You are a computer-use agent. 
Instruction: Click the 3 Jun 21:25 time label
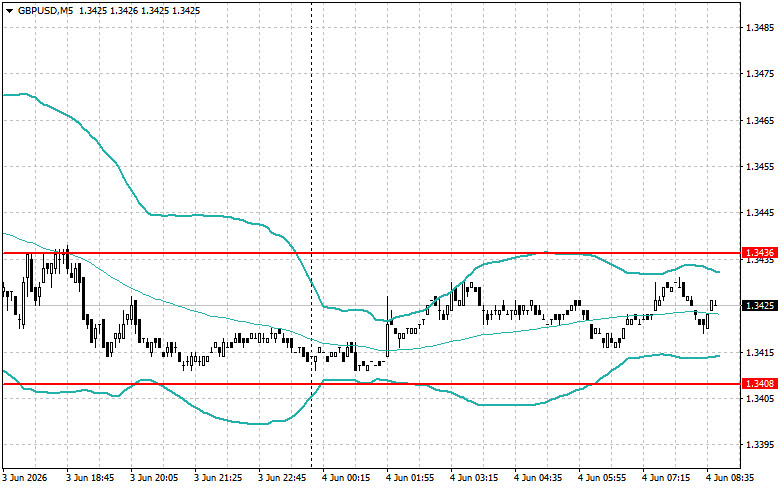218,478
